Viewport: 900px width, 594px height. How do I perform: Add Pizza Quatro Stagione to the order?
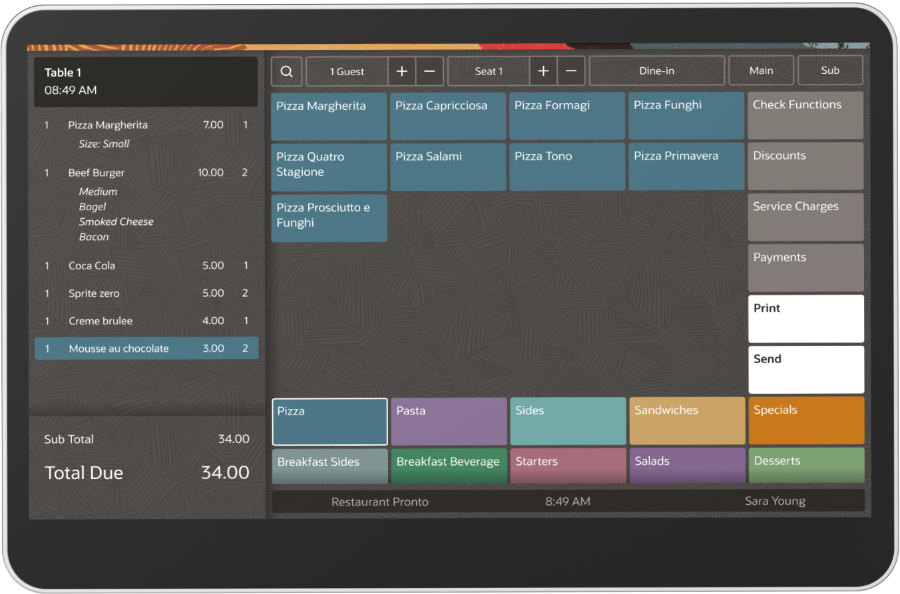329,168
